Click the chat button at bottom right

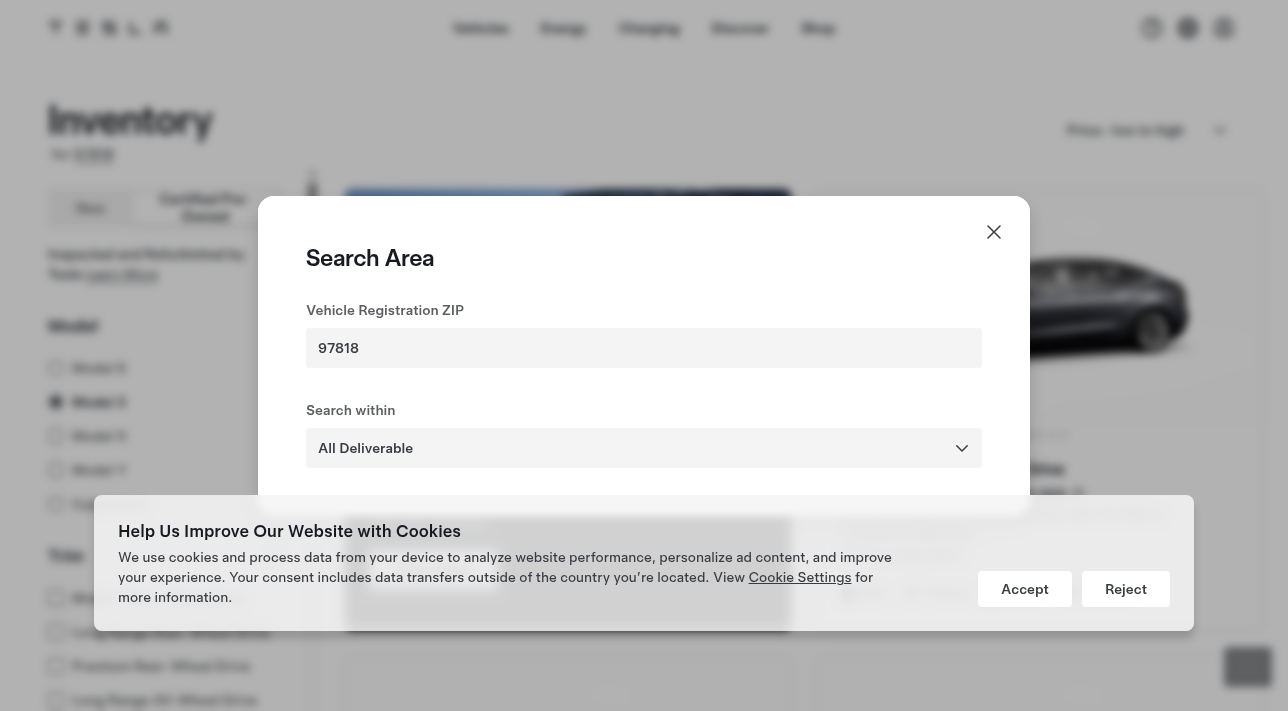click(x=1248, y=667)
